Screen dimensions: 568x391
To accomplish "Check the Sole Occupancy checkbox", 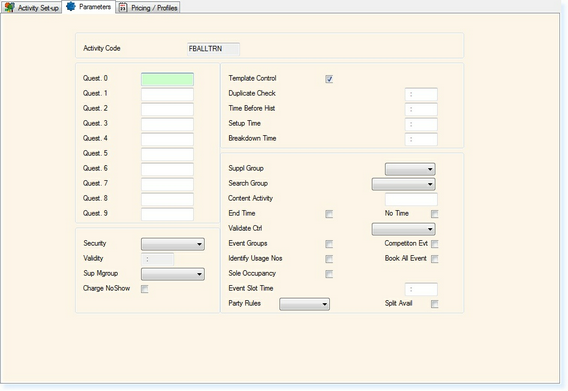I will point(329,274).
